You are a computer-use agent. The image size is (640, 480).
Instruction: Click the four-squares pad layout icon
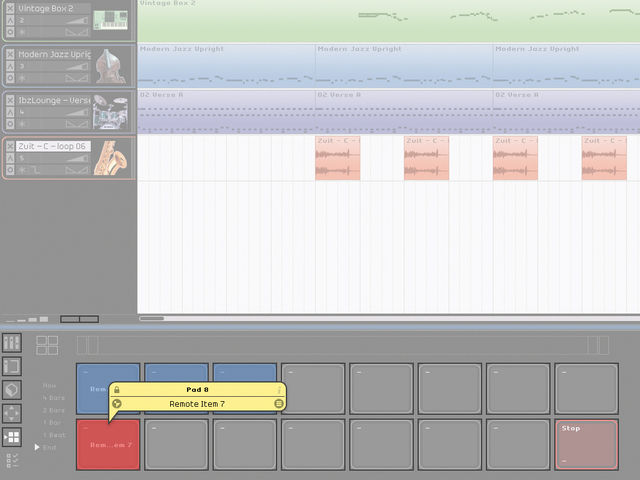click(47, 345)
